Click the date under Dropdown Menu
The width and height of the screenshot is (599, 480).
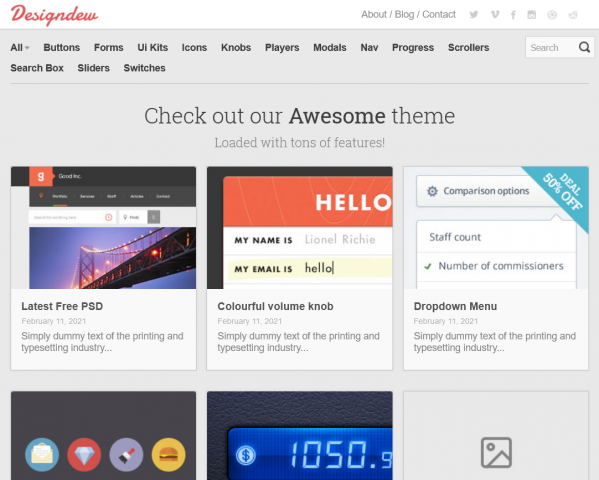tap(446, 321)
